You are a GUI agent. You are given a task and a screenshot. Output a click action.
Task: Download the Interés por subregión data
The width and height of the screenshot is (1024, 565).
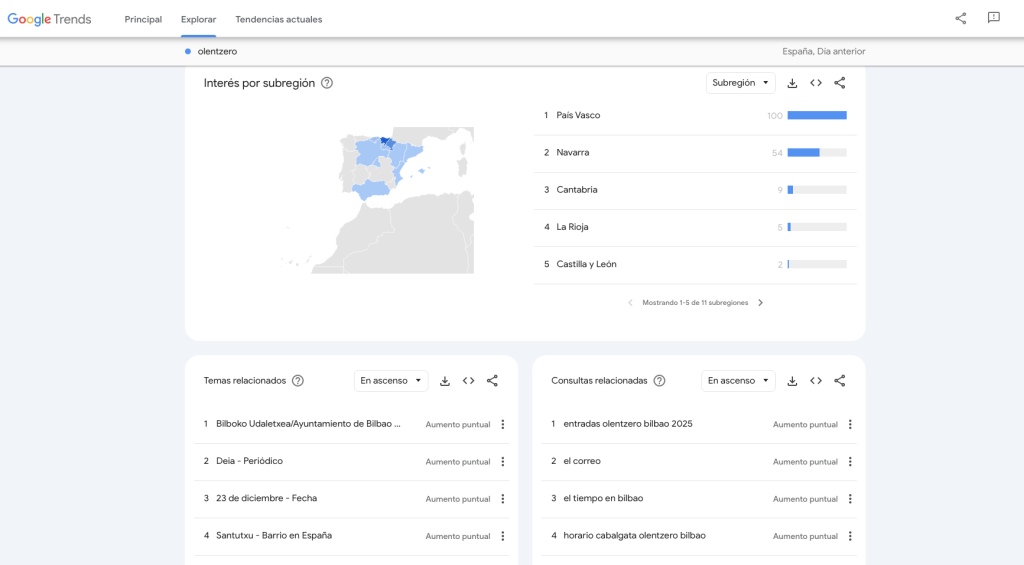pos(792,83)
